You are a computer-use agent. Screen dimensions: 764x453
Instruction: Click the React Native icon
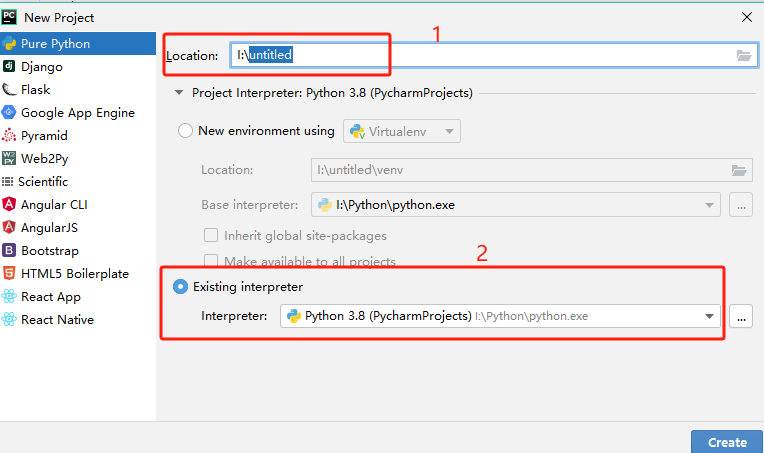coord(9,319)
